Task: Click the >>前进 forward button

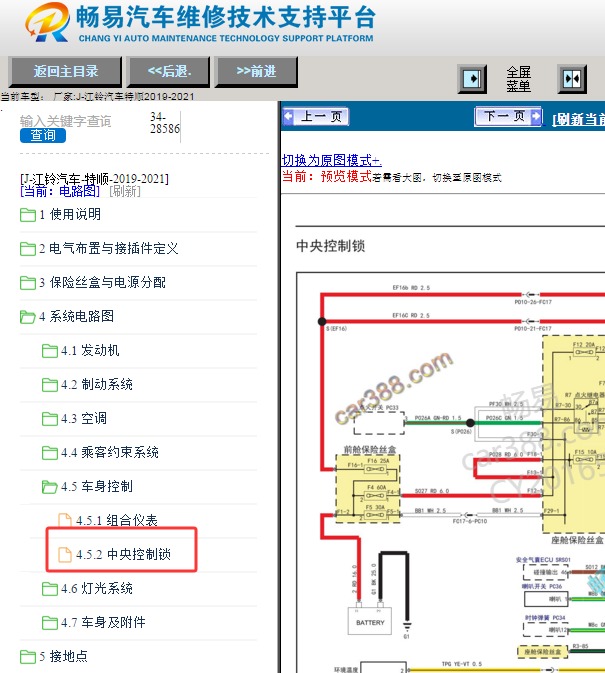Action: tap(256, 71)
